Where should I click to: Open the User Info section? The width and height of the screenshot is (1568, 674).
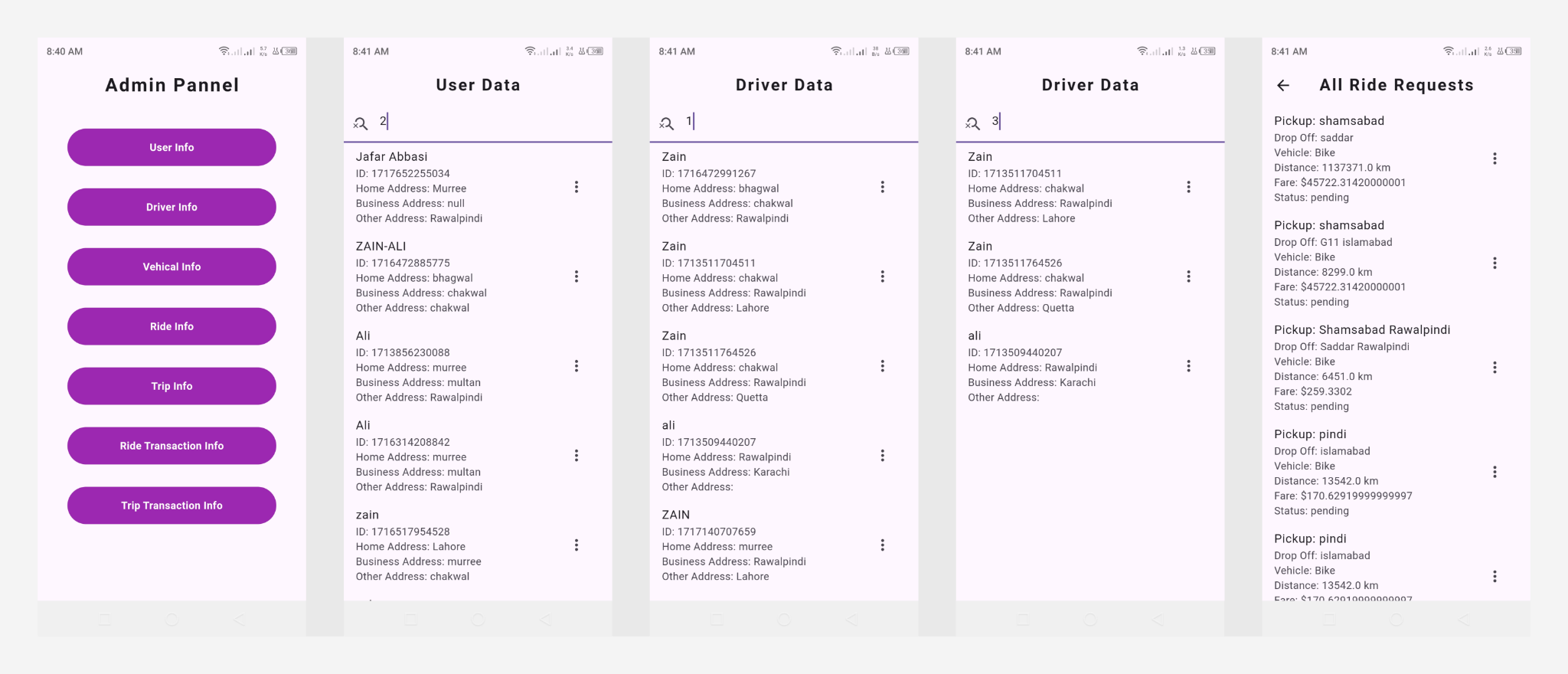(x=171, y=147)
